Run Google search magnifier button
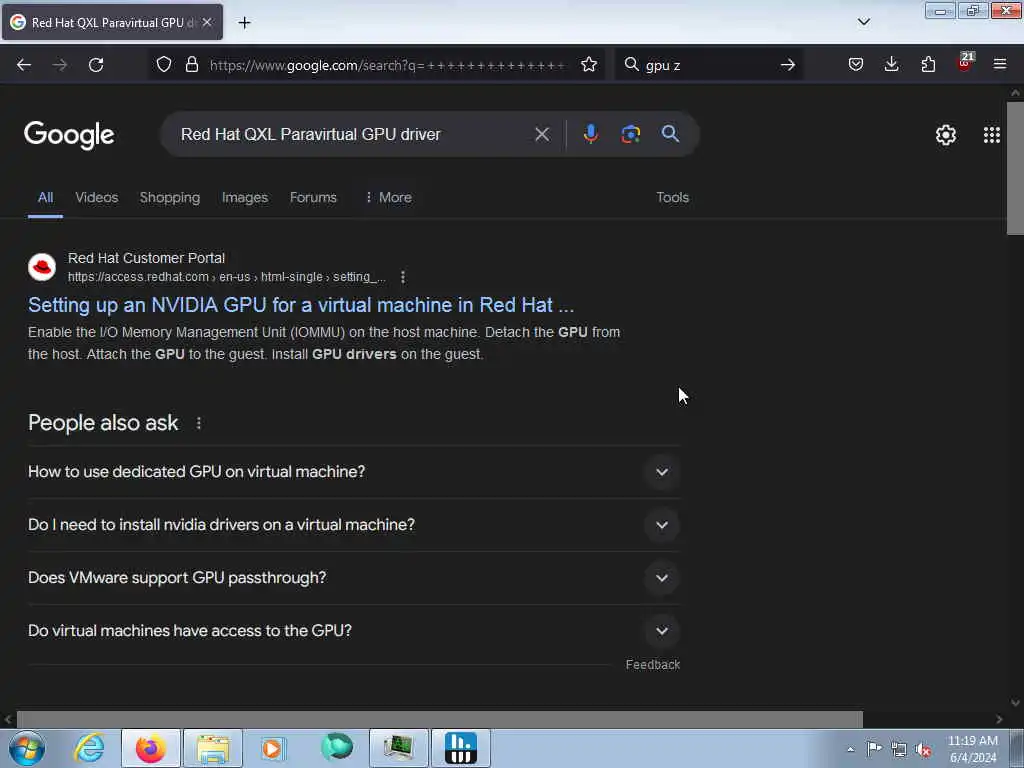This screenshot has width=1024, height=768. point(670,134)
